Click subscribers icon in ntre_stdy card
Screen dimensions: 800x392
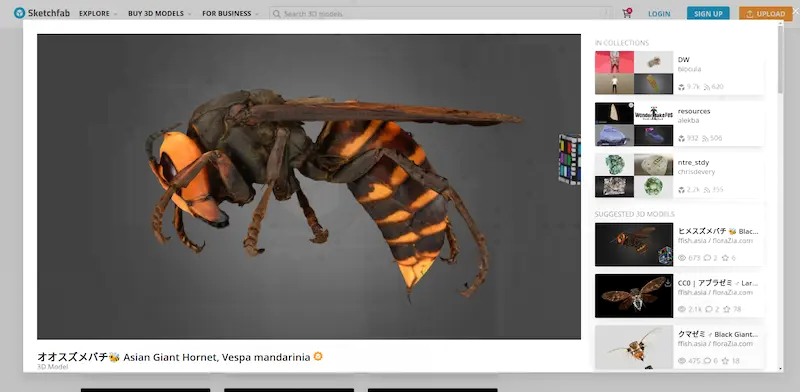tap(707, 190)
